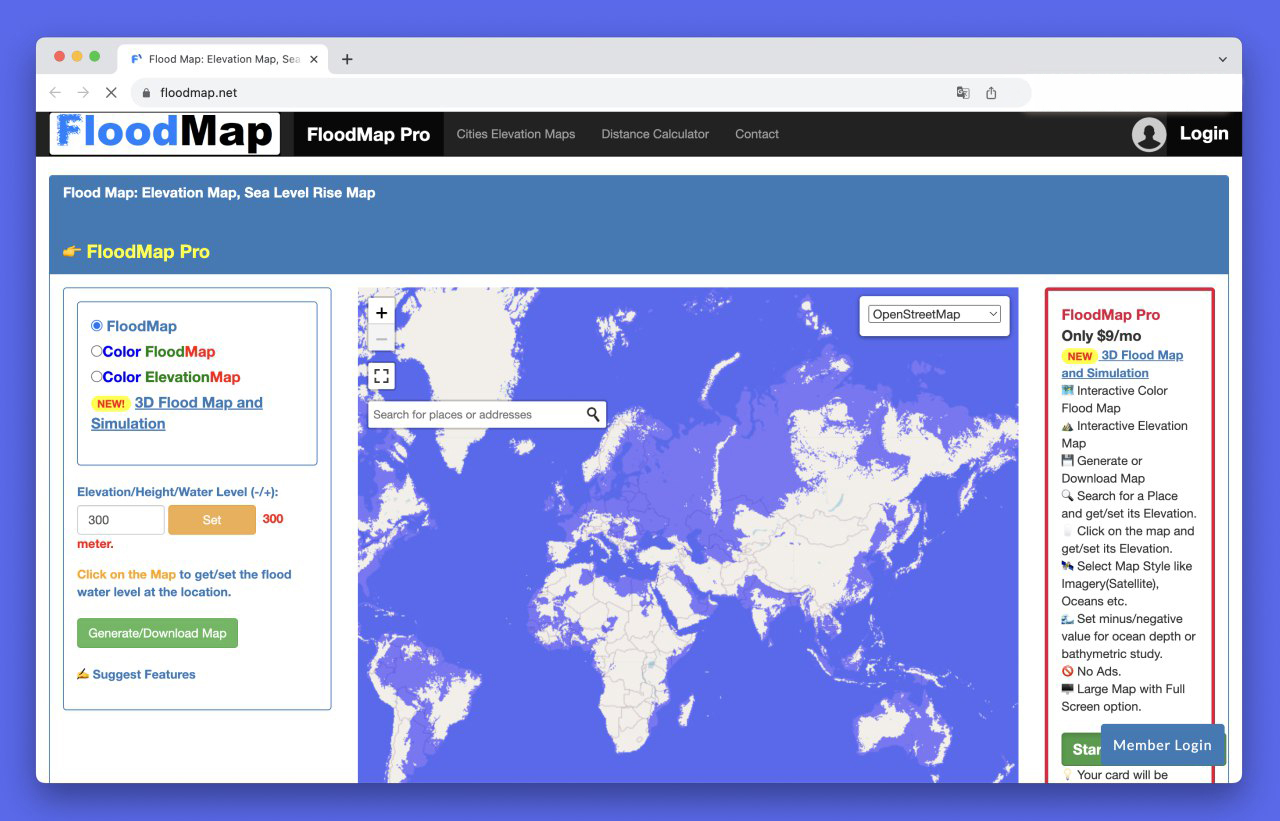Click the map place search field
The width and height of the screenshot is (1280, 821).
[475, 414]
